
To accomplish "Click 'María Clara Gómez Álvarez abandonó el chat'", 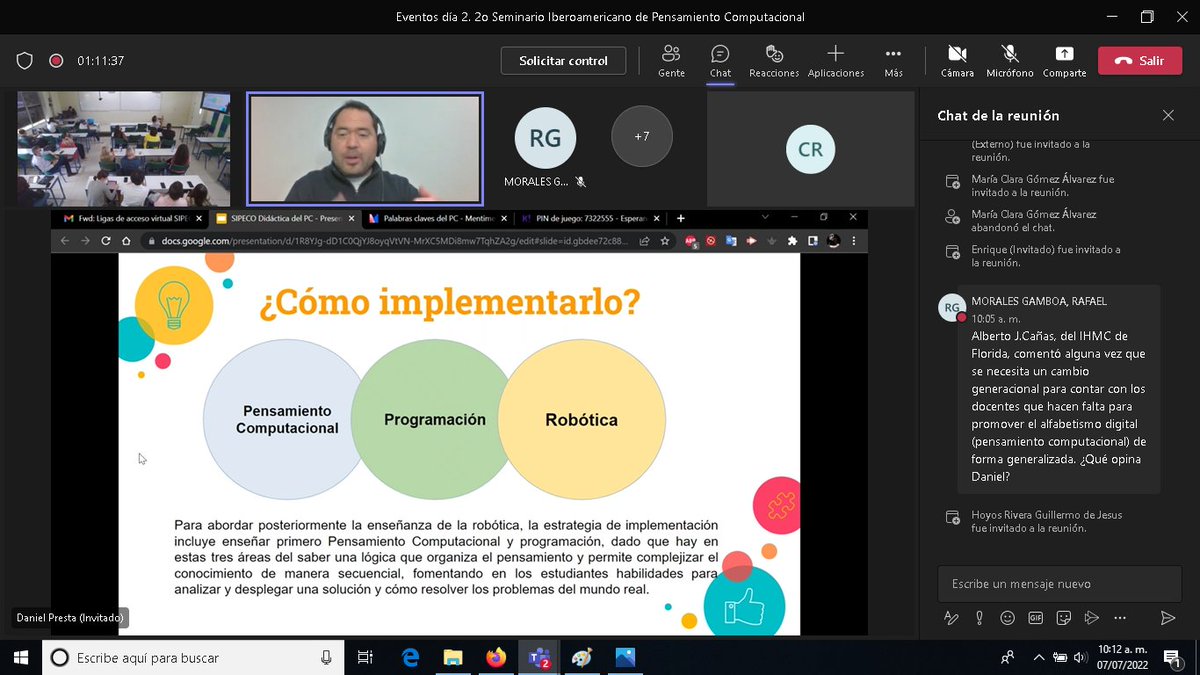I will click(x=1034, y=221).
